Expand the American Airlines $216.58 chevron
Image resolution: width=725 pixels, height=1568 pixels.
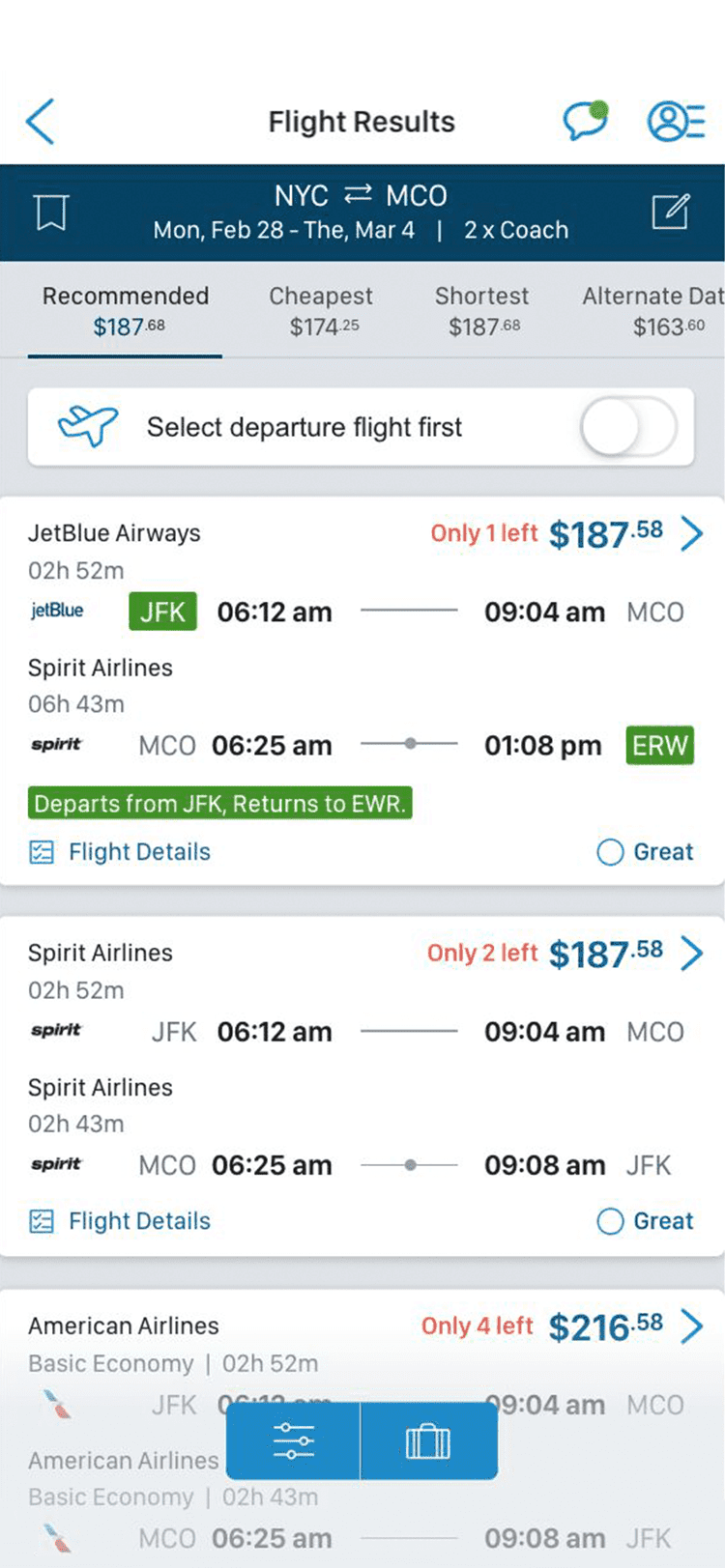[x=692, y=1326]
